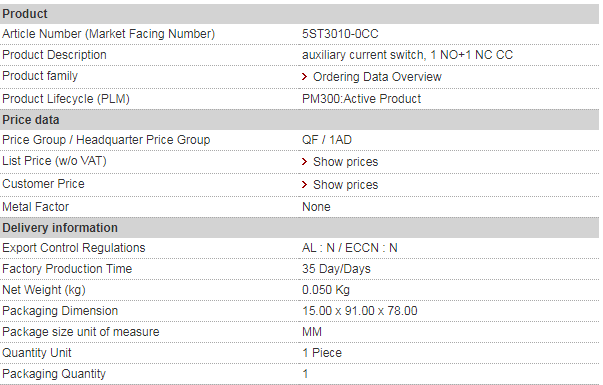This screenshot has height=385, width=603.
Task: Click the red arrow next to List Price Show prices
Action: point(305,162)
